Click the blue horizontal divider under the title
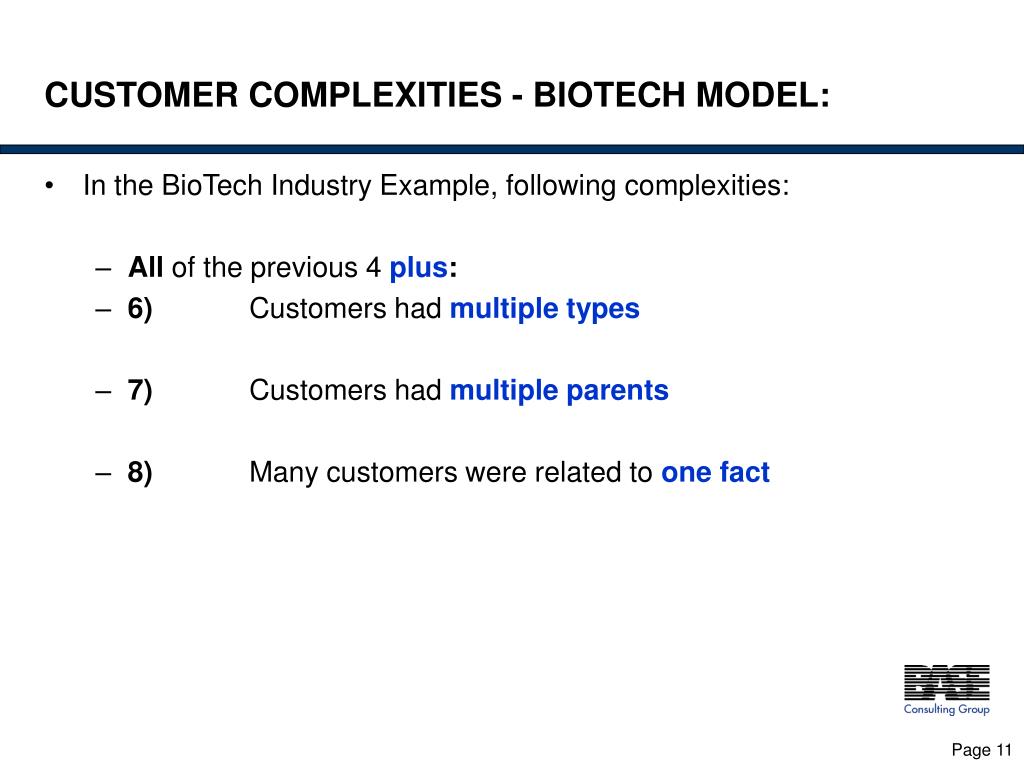 (x=512, y=149)
